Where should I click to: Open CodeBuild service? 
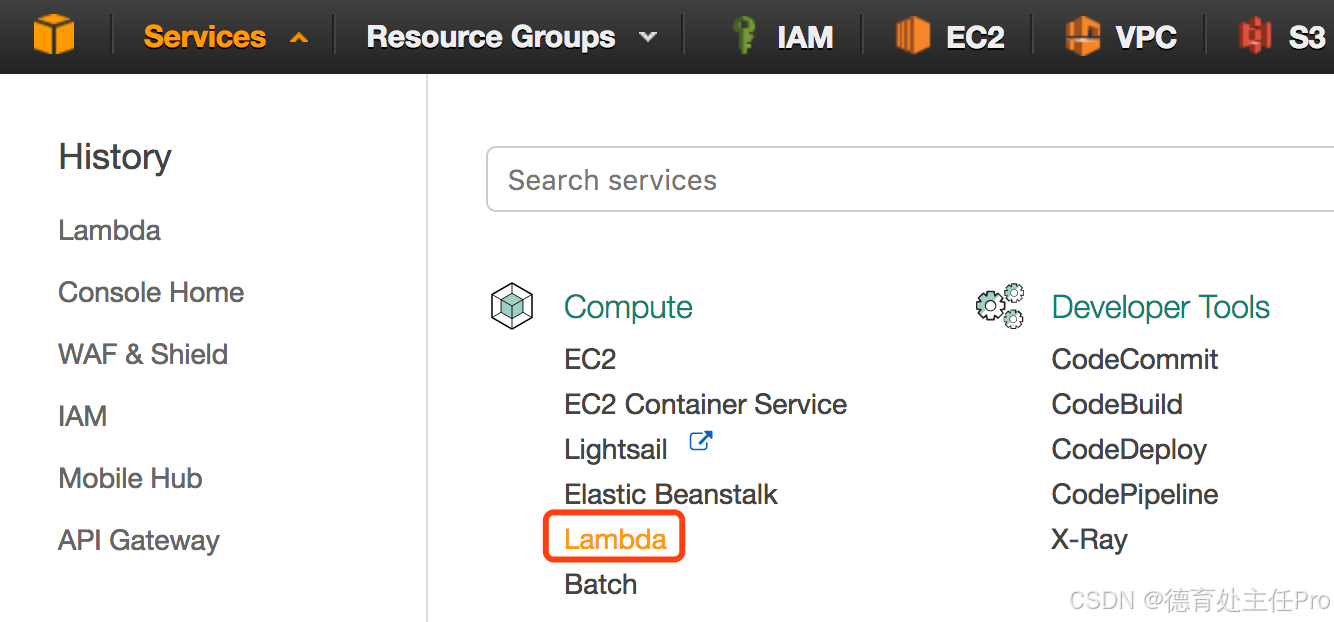click(1117, 404)
